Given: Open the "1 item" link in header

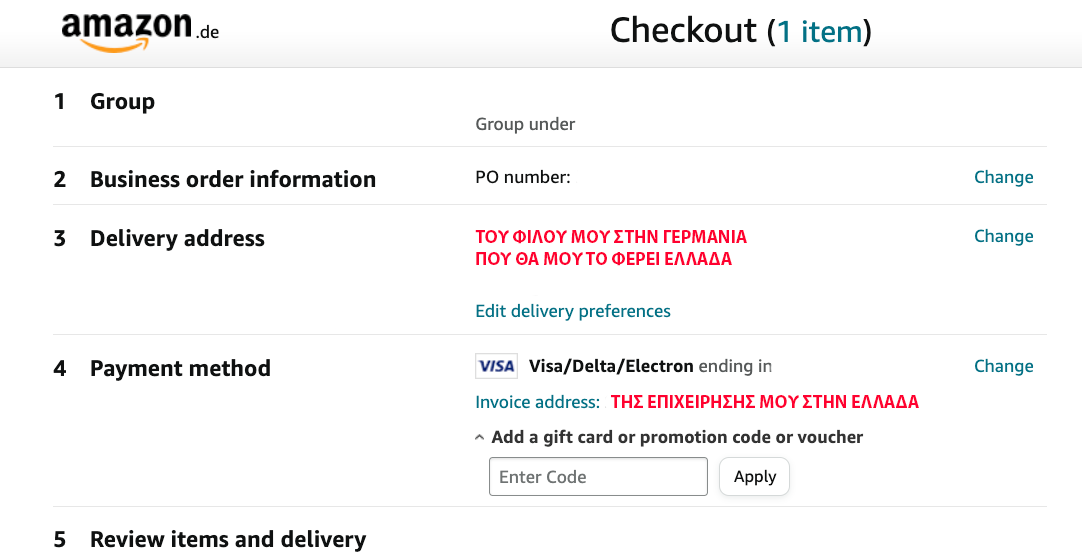Looking at the screenshot, I should tap(820, 31).
